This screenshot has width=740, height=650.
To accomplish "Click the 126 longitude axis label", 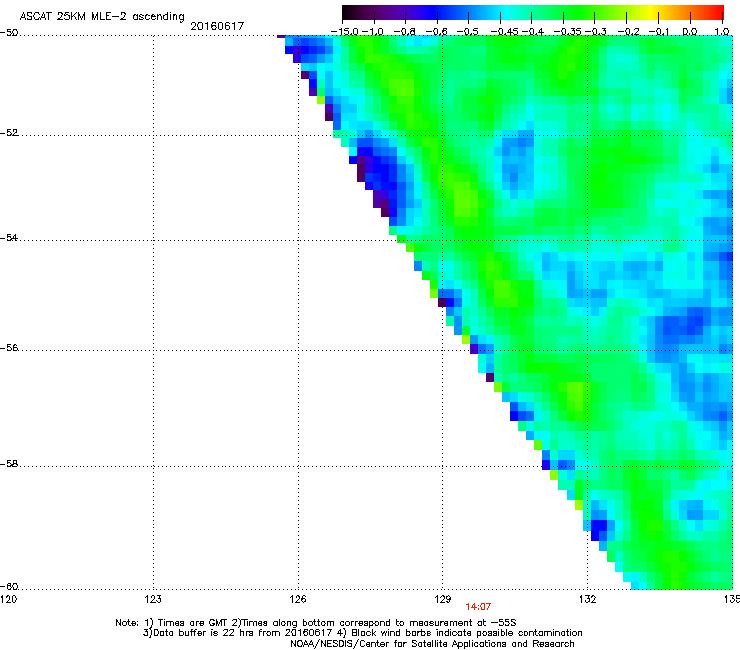I will (x=298, y=599).
